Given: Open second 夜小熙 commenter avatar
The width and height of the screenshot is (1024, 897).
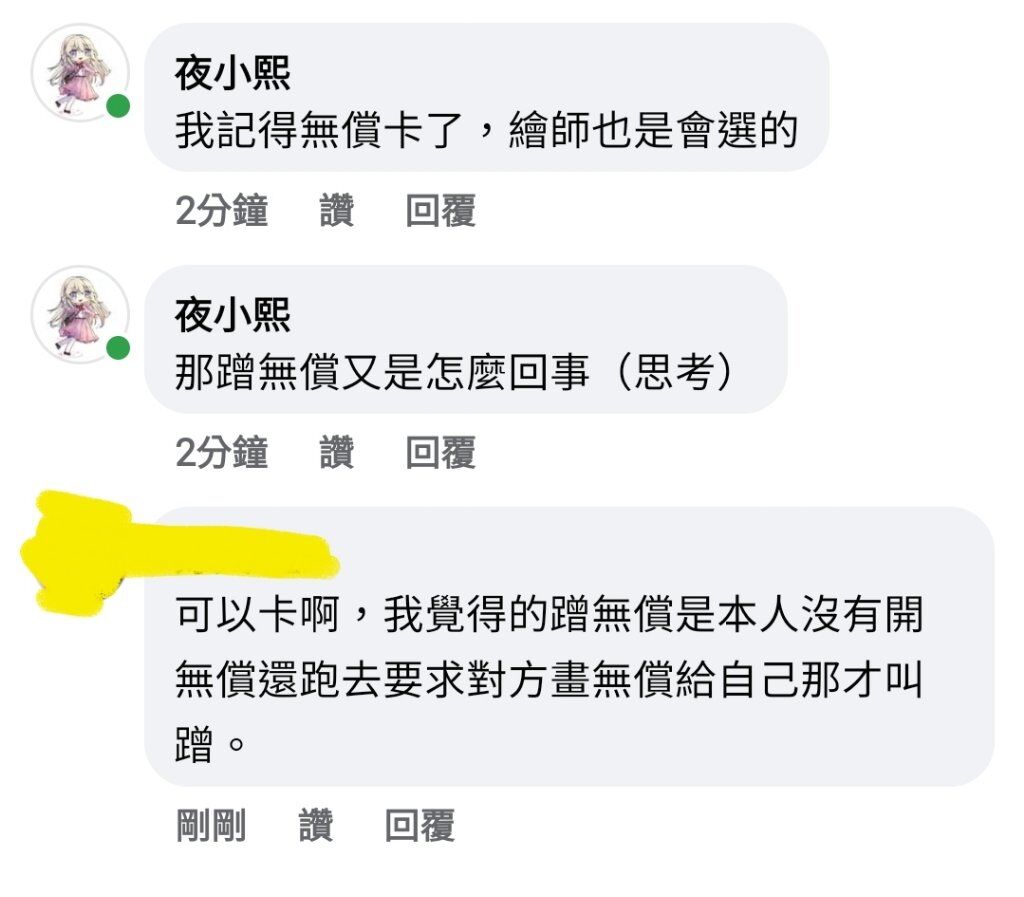Looking at the screenshot, I should tap(80, 315).
